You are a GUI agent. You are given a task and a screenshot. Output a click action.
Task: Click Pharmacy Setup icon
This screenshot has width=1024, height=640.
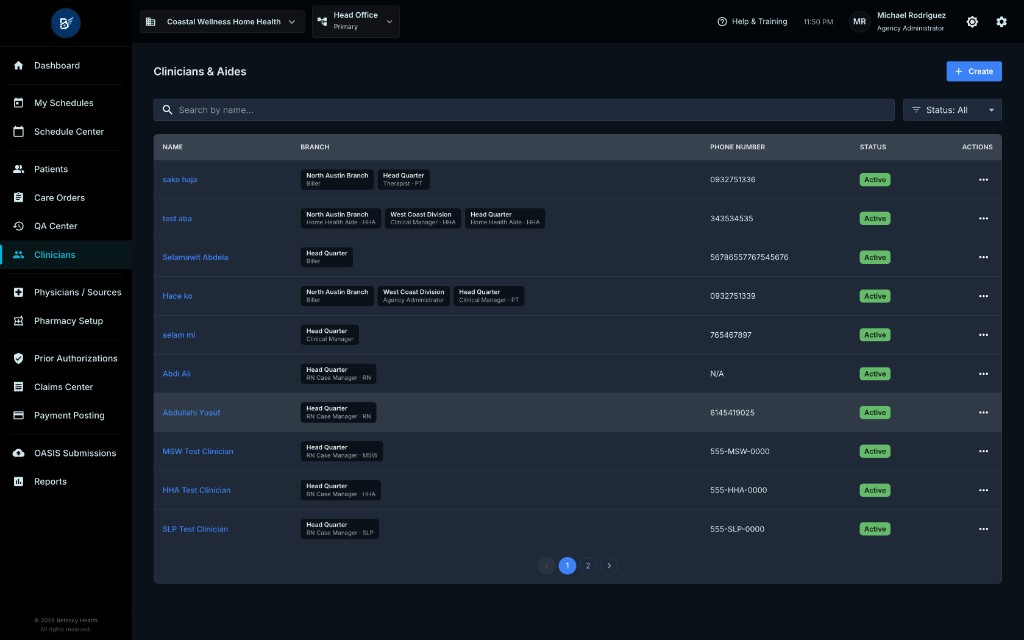pyautogui.click(x=18, y=321)
